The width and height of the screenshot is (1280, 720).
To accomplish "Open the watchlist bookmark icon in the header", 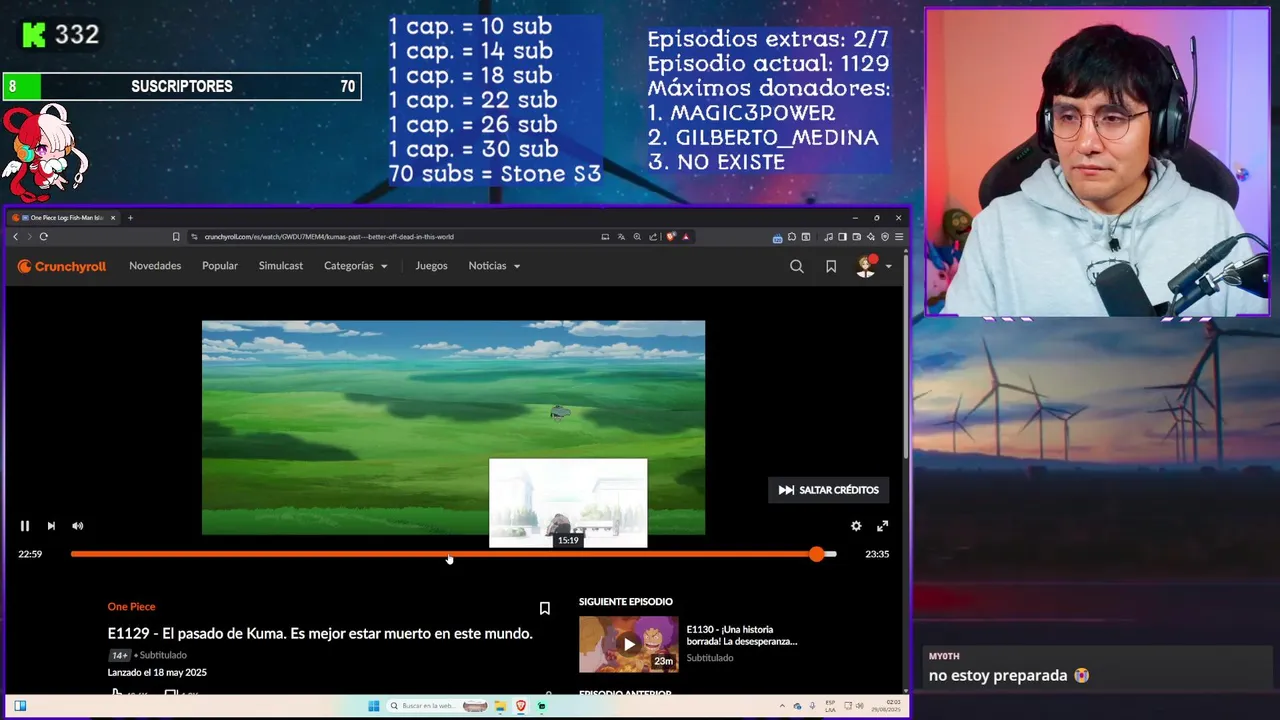I will click(831, 266).
